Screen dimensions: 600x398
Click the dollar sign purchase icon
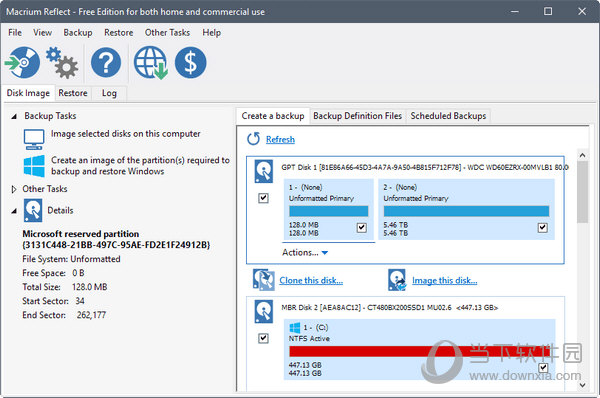pyautogui.click(x=191, y=62)
